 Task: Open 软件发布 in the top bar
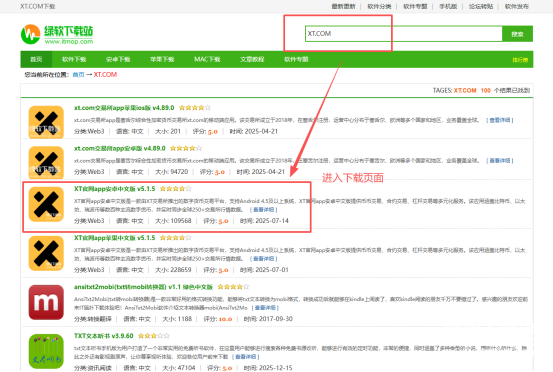[x=517, y=6]
